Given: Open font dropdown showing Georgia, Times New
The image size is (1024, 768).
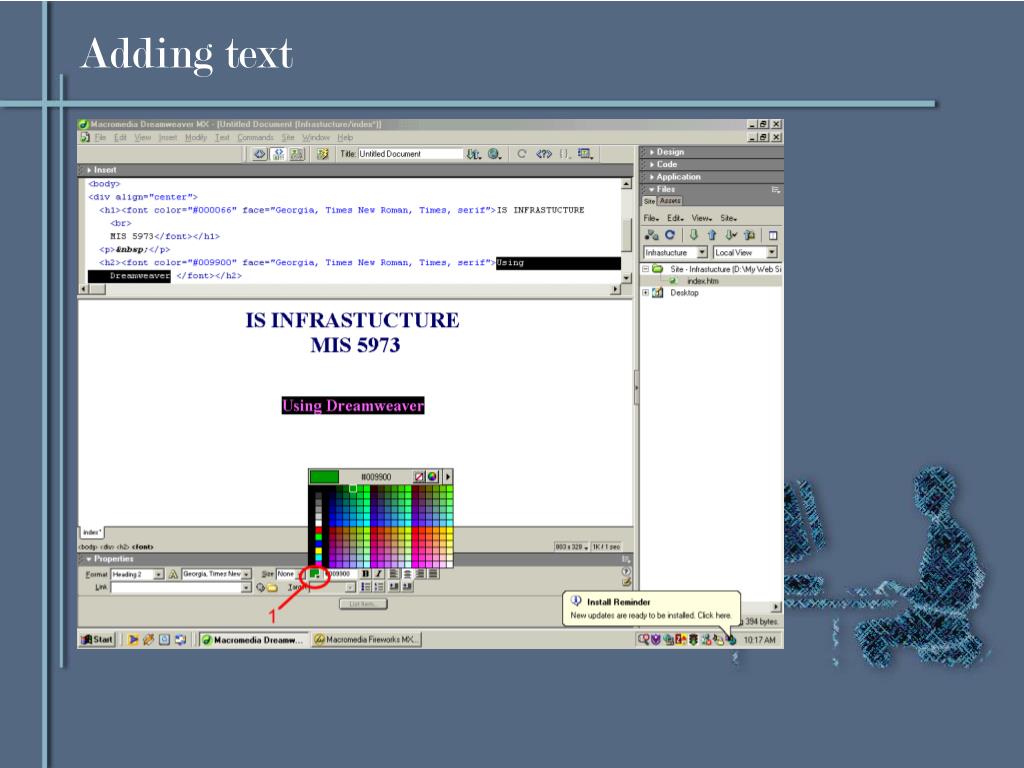Looking at the screenshot, I should click(x=246, y=574).
